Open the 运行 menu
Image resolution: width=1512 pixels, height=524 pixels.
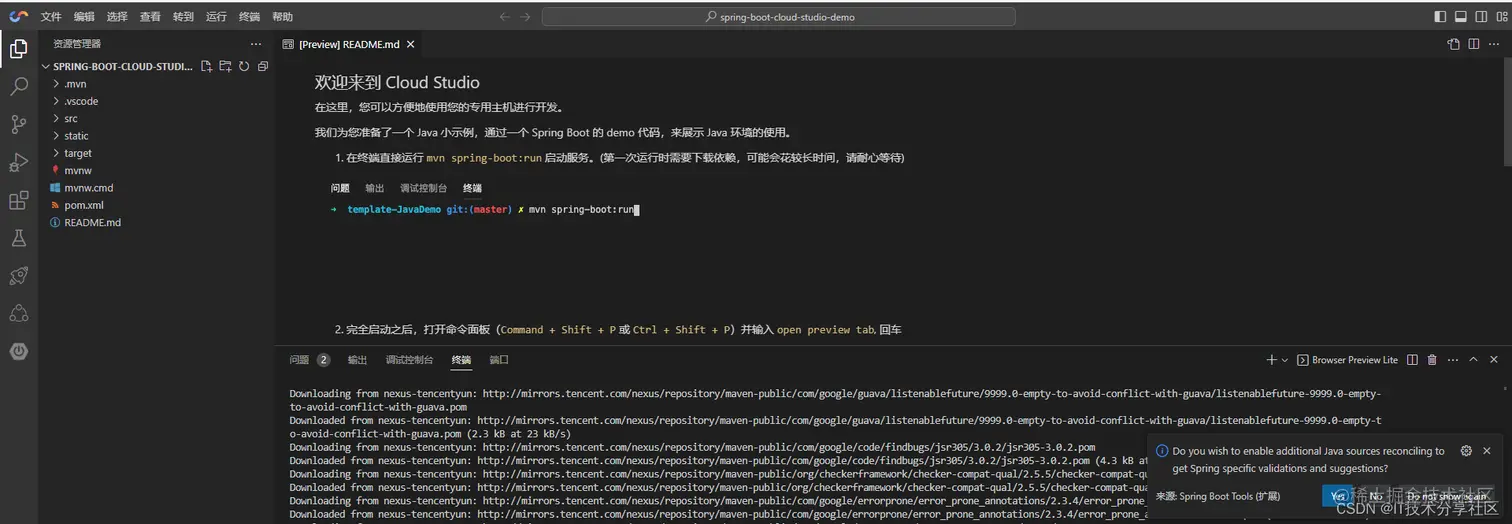[216, 17]
